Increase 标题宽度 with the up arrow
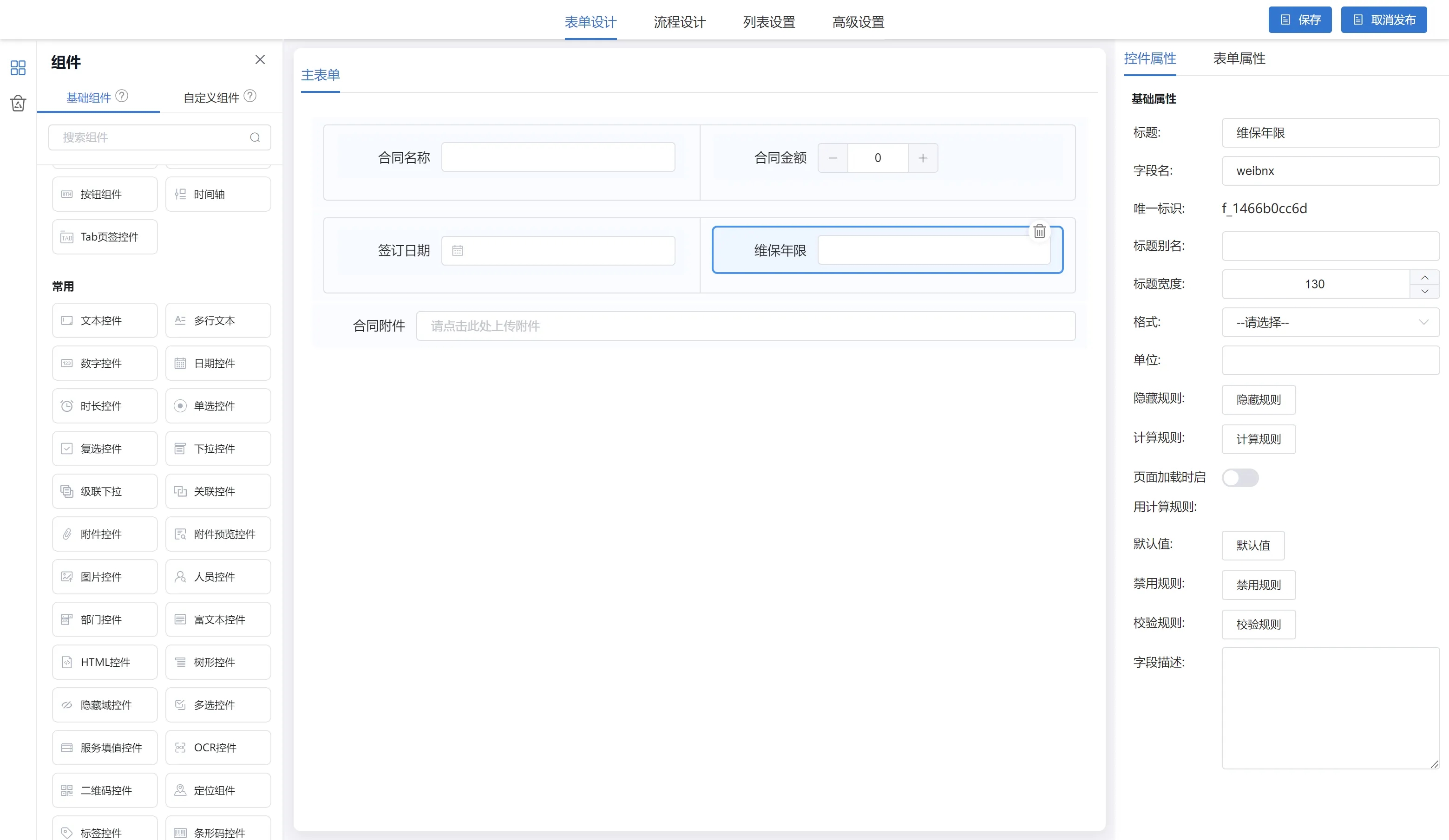This screenshot has height=840, width=1449. (x=1424, y=278)
